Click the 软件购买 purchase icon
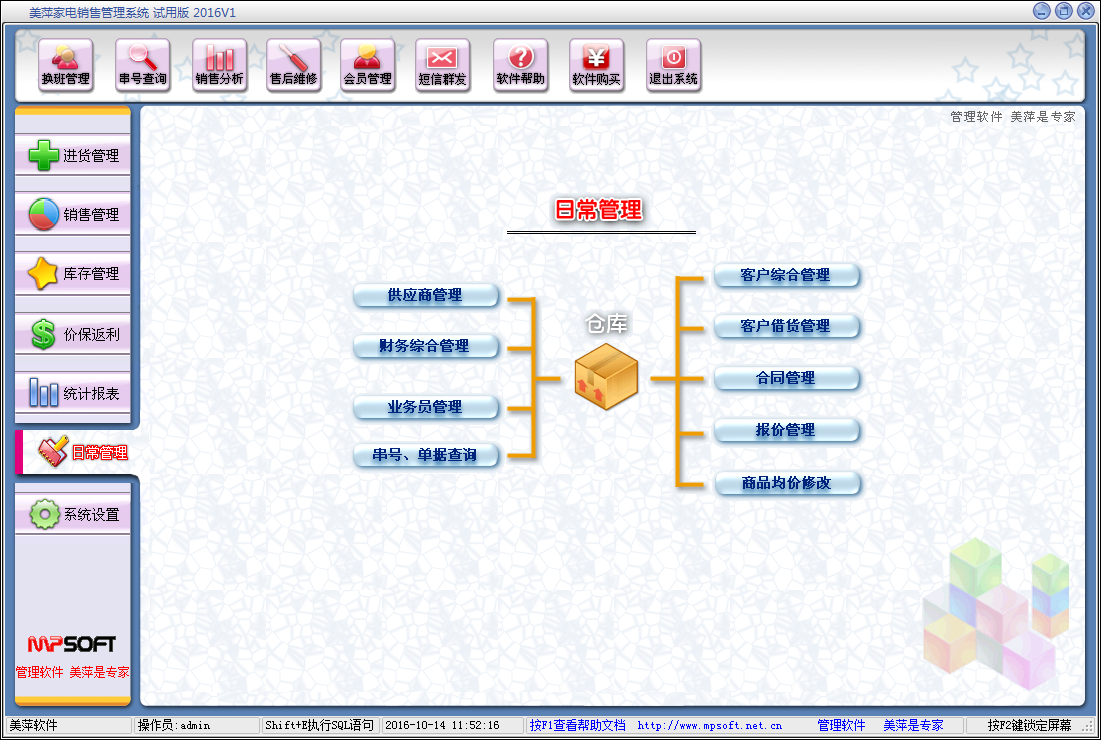1101x740 pixels. click(596, 65)
